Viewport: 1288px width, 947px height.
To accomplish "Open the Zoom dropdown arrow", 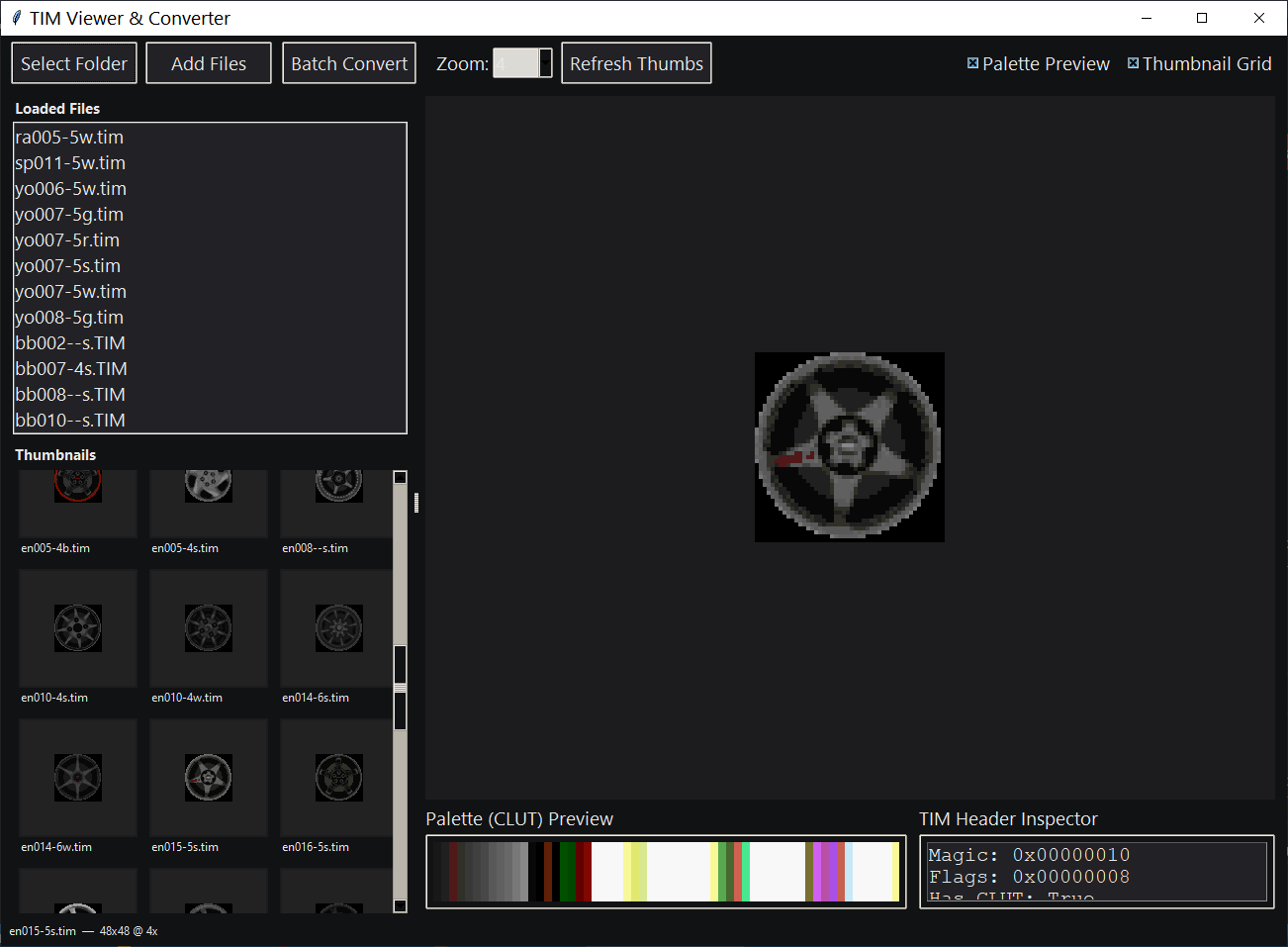I will 546,63.
